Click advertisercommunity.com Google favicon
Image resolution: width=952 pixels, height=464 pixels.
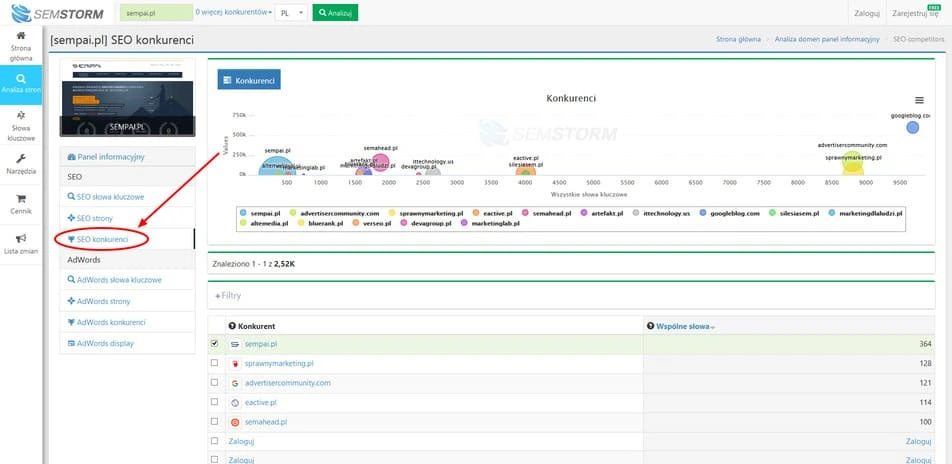(x=236, y=383)
